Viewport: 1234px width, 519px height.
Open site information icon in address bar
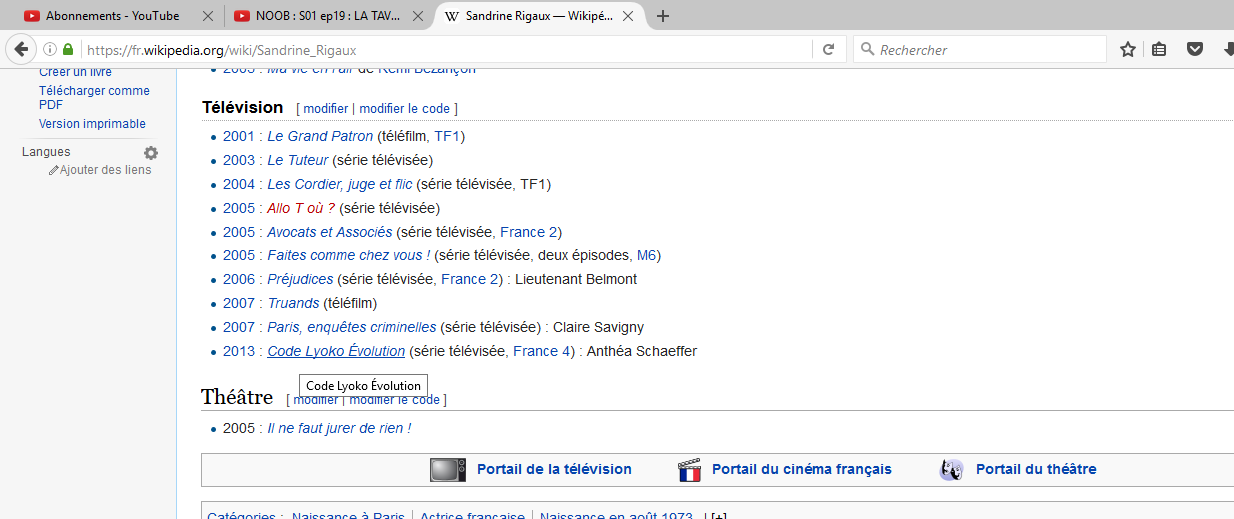(50, 49)
